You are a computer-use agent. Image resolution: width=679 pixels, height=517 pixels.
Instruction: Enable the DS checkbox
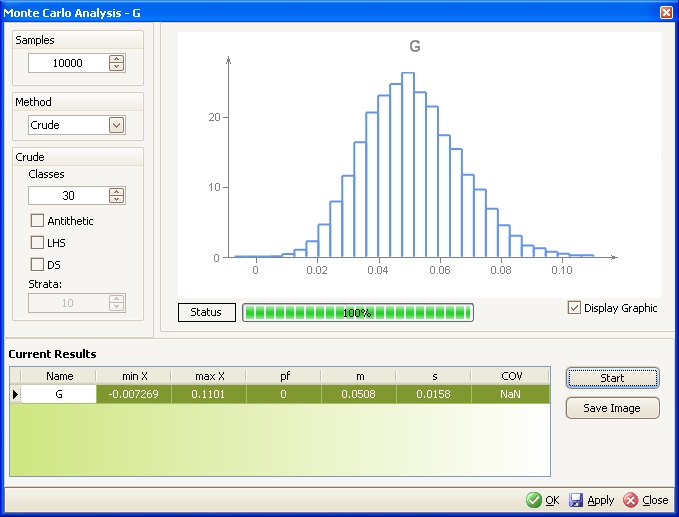point(38,265)
